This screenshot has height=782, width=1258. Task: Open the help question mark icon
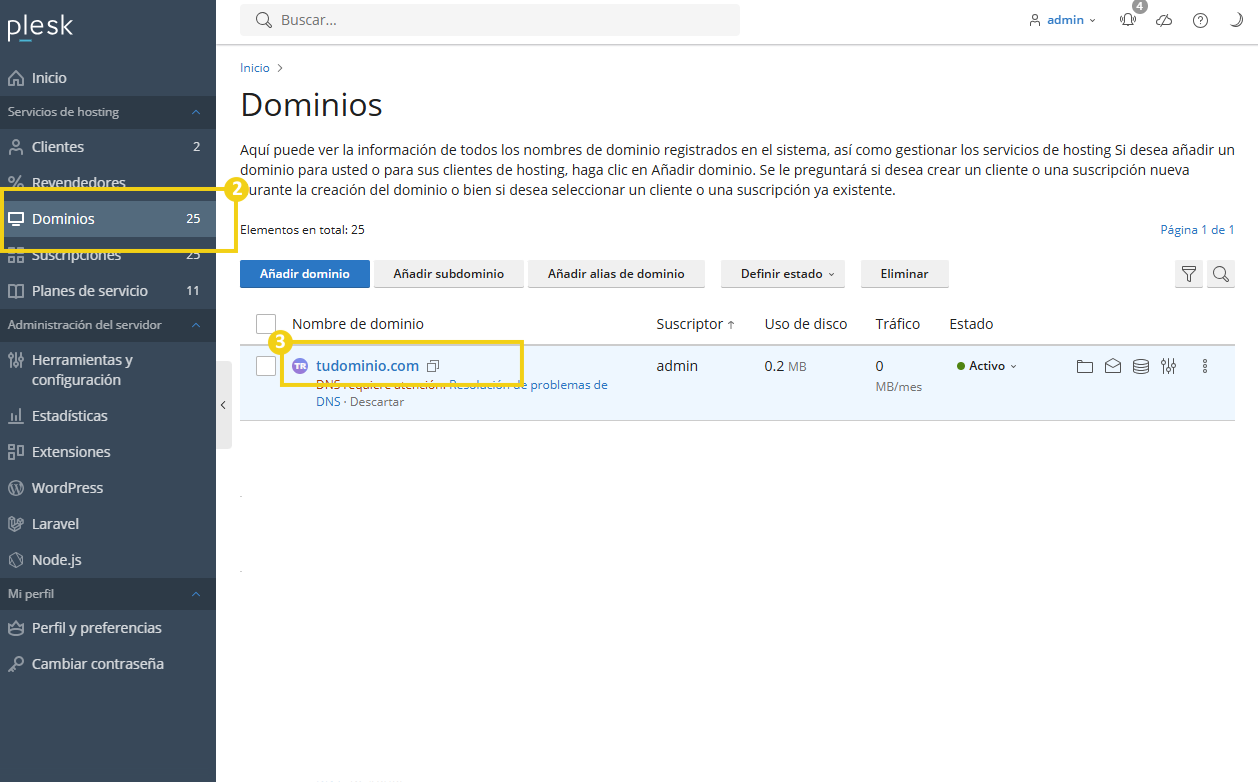coord(1200,20)
